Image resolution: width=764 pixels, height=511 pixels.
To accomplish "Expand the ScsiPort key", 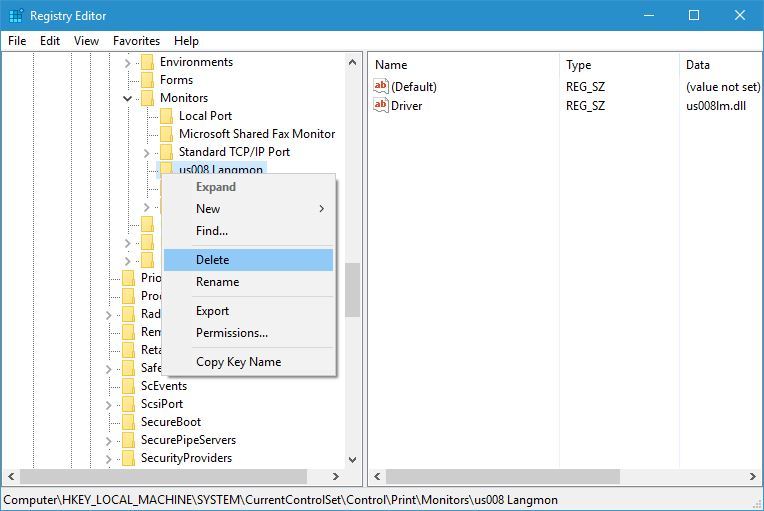I will pyautogui.click(x=108, y=405).
